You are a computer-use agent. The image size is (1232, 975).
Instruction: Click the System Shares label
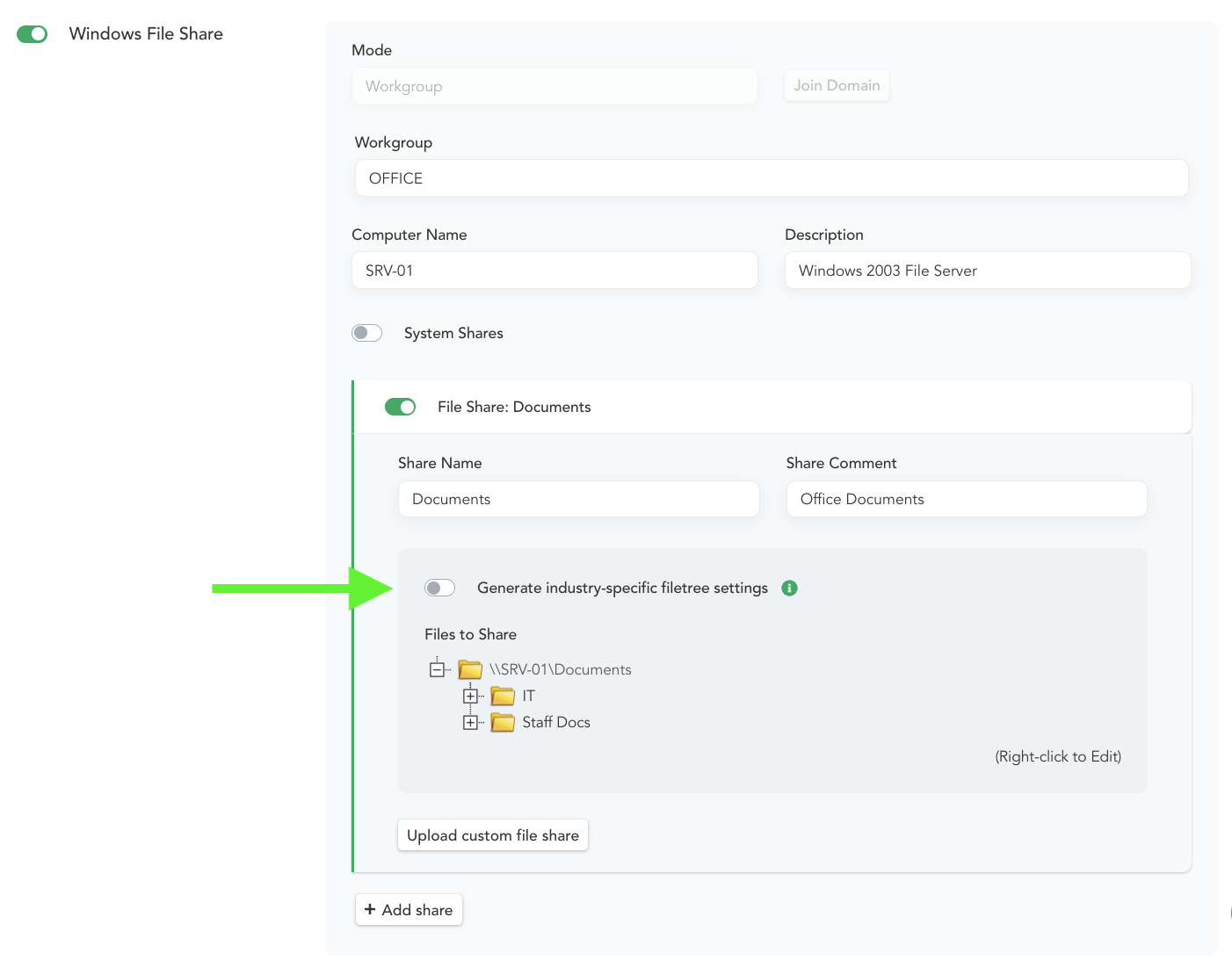tap(453, 333)
